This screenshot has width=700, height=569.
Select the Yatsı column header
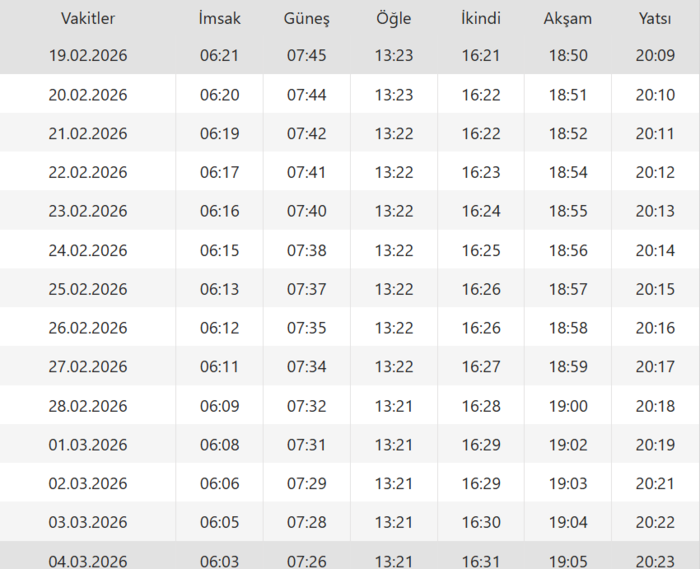click(x=655, y=19)
